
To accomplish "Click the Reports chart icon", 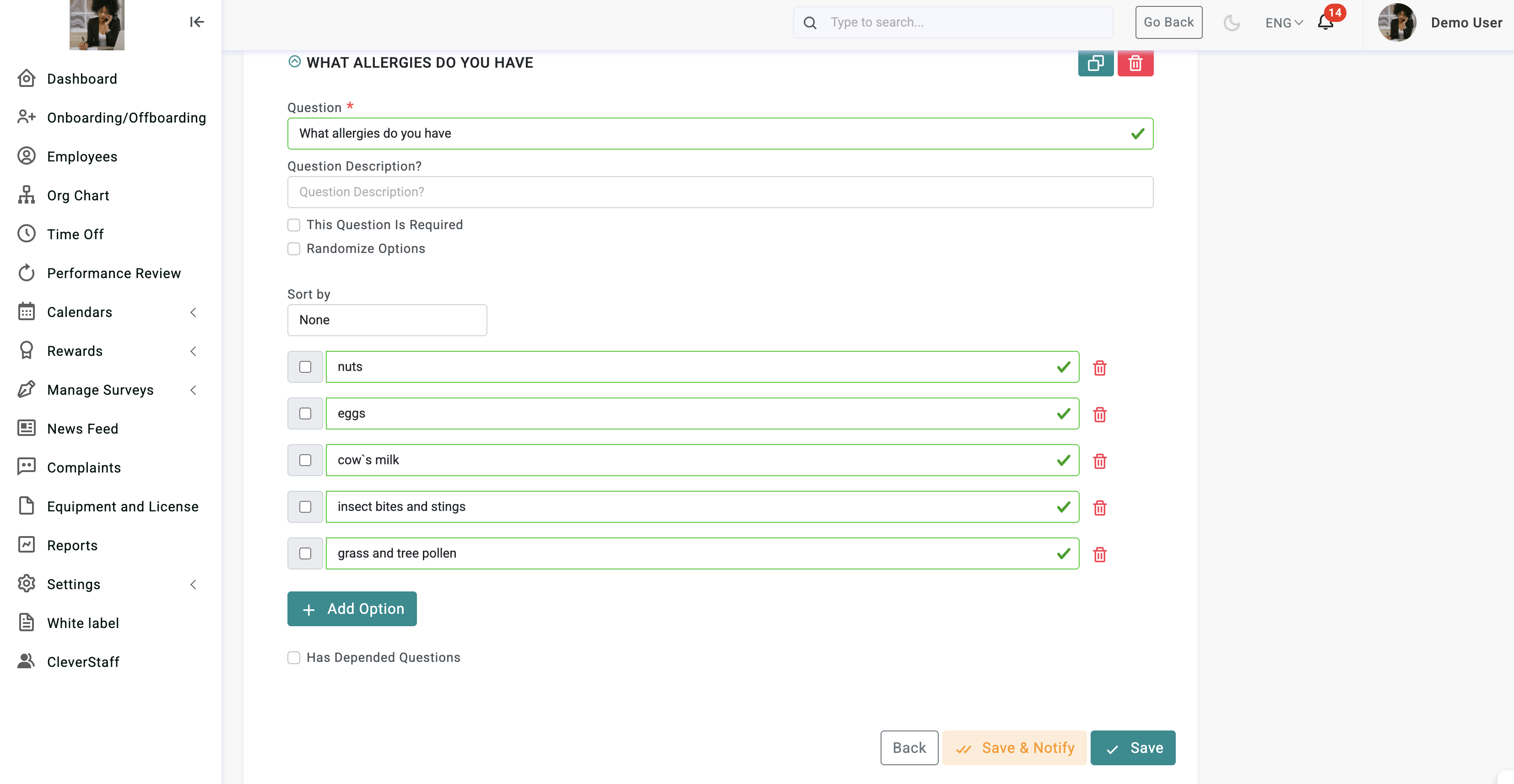I will 27,544.
